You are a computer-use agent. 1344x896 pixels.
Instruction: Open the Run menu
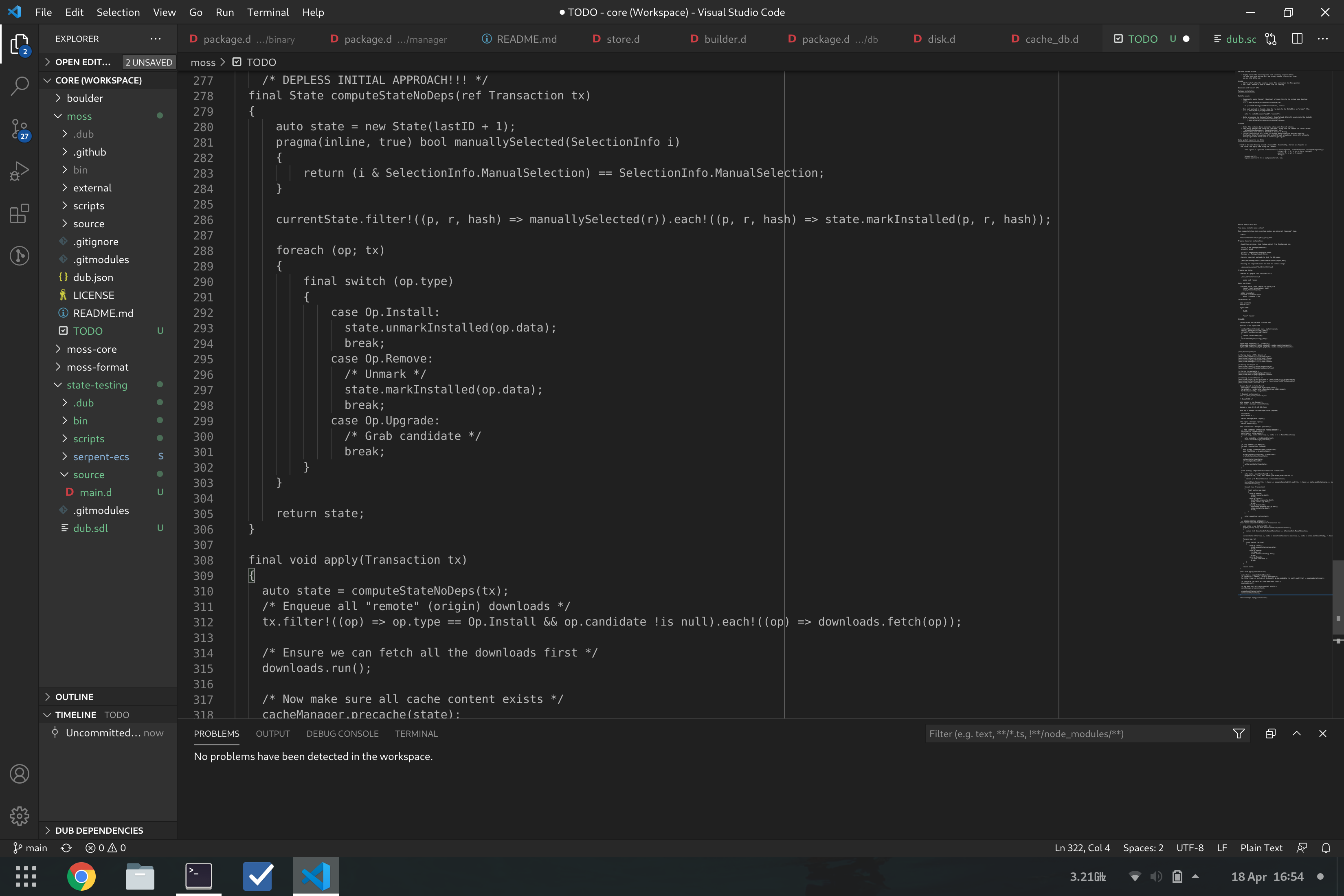(224, 12)
